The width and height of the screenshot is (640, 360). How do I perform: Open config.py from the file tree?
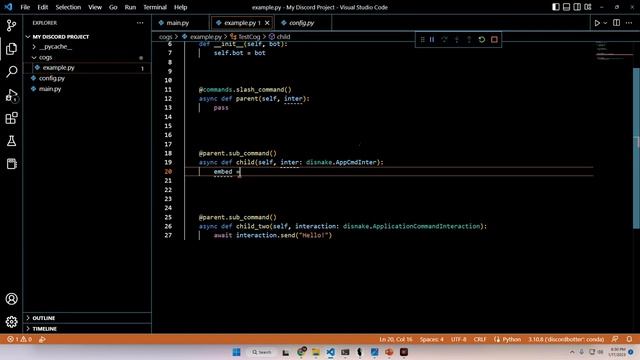[x=52, y=78]
